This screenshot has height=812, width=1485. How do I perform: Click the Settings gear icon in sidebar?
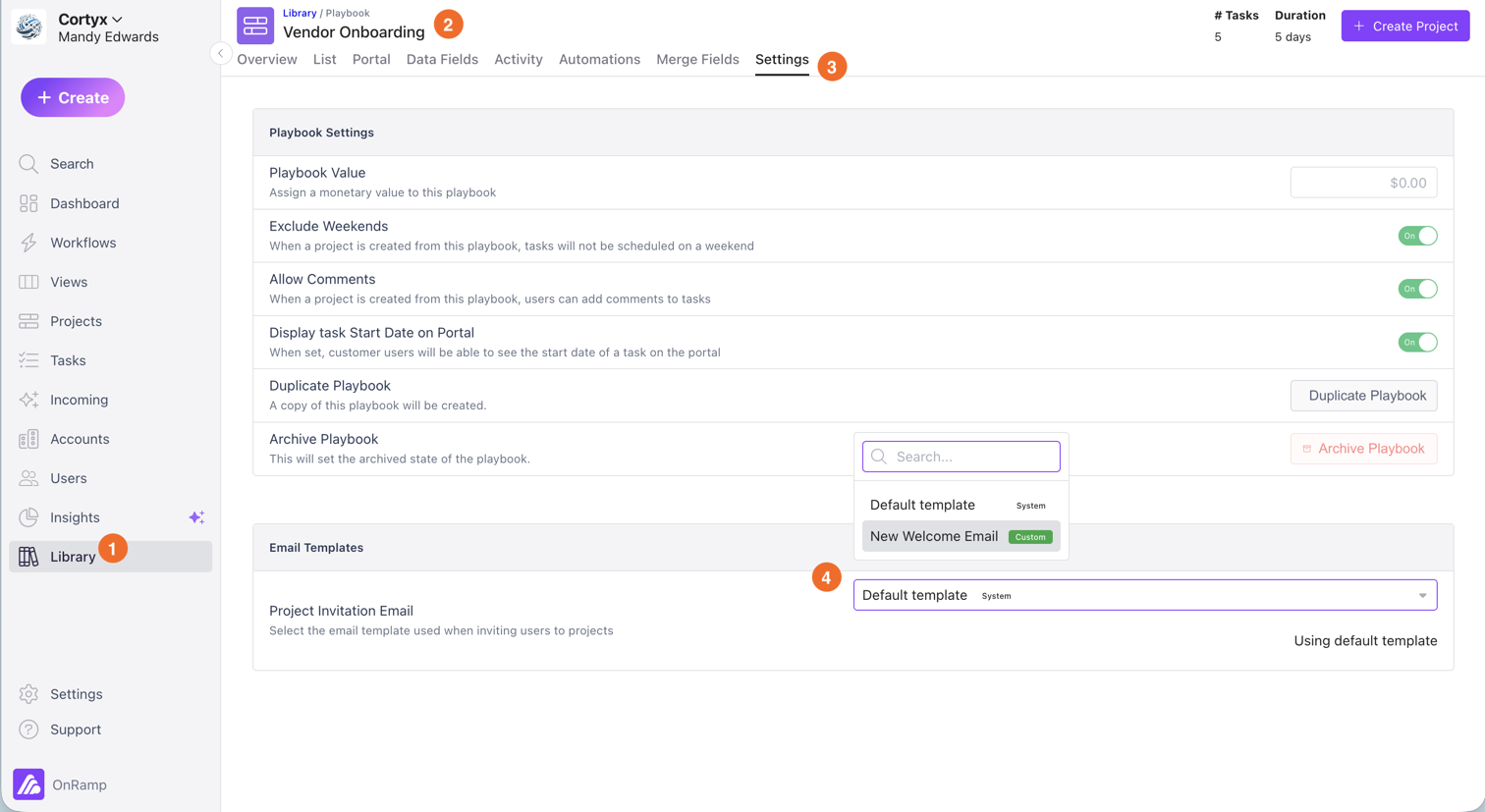coord(28,694)
